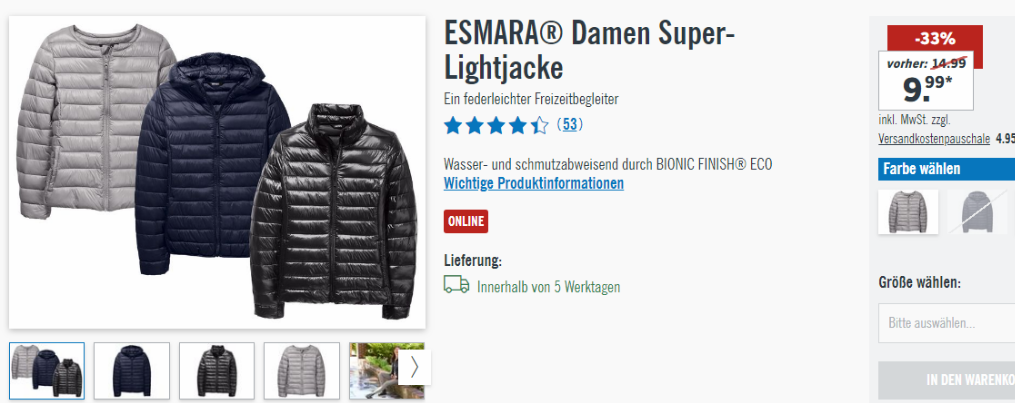Viewport: 1015px width, 403px height.
Task: Click the first rating star
Action: [x=453, y=125]
